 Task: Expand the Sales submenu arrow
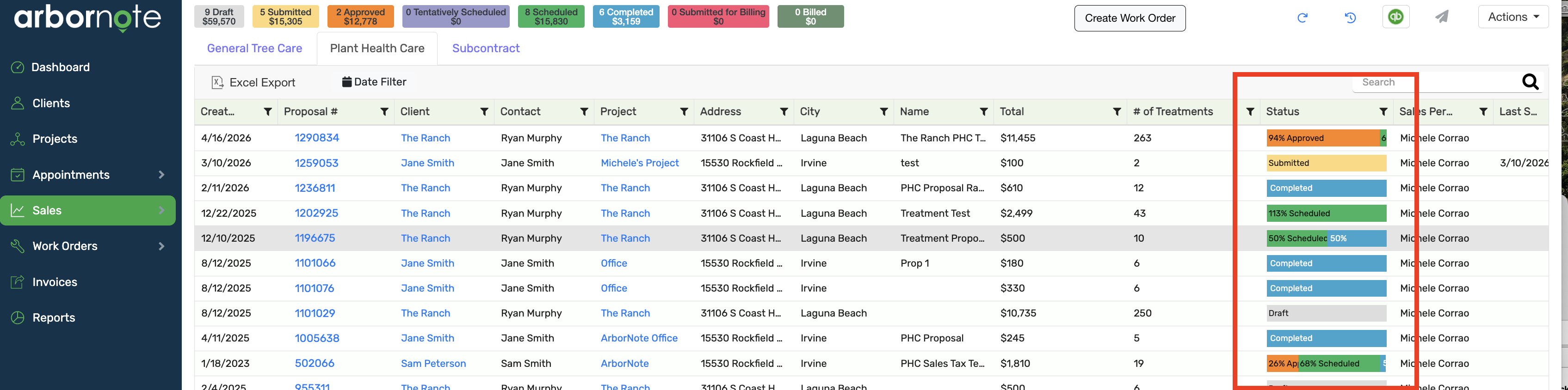pos(161,211)
